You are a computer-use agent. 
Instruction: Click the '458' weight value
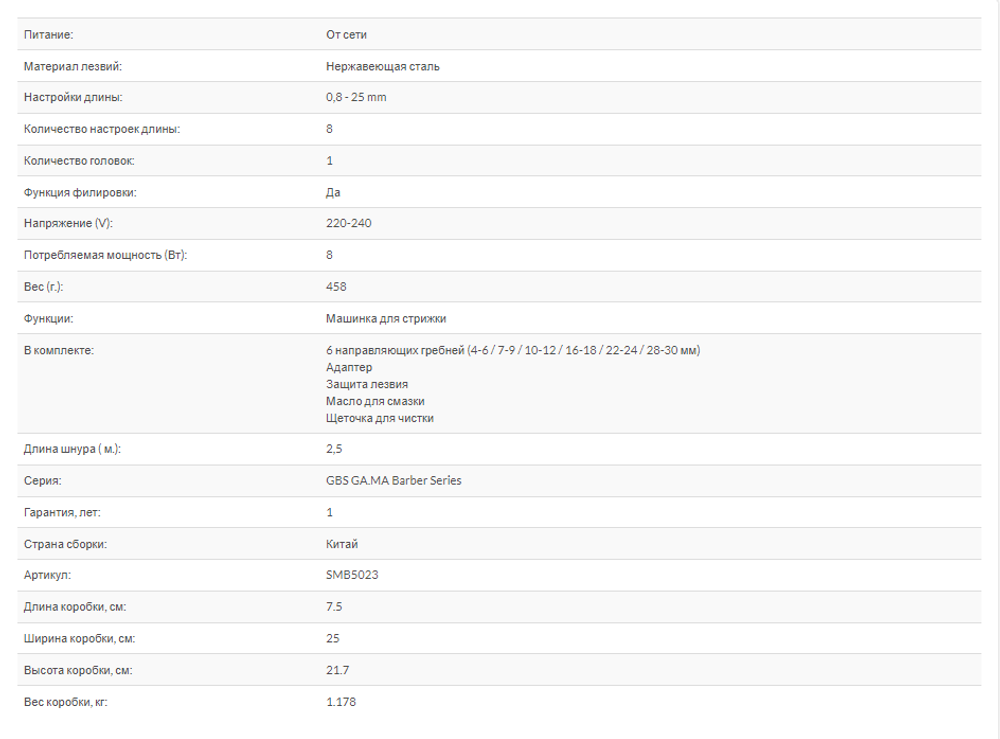[x=336, y=287]
